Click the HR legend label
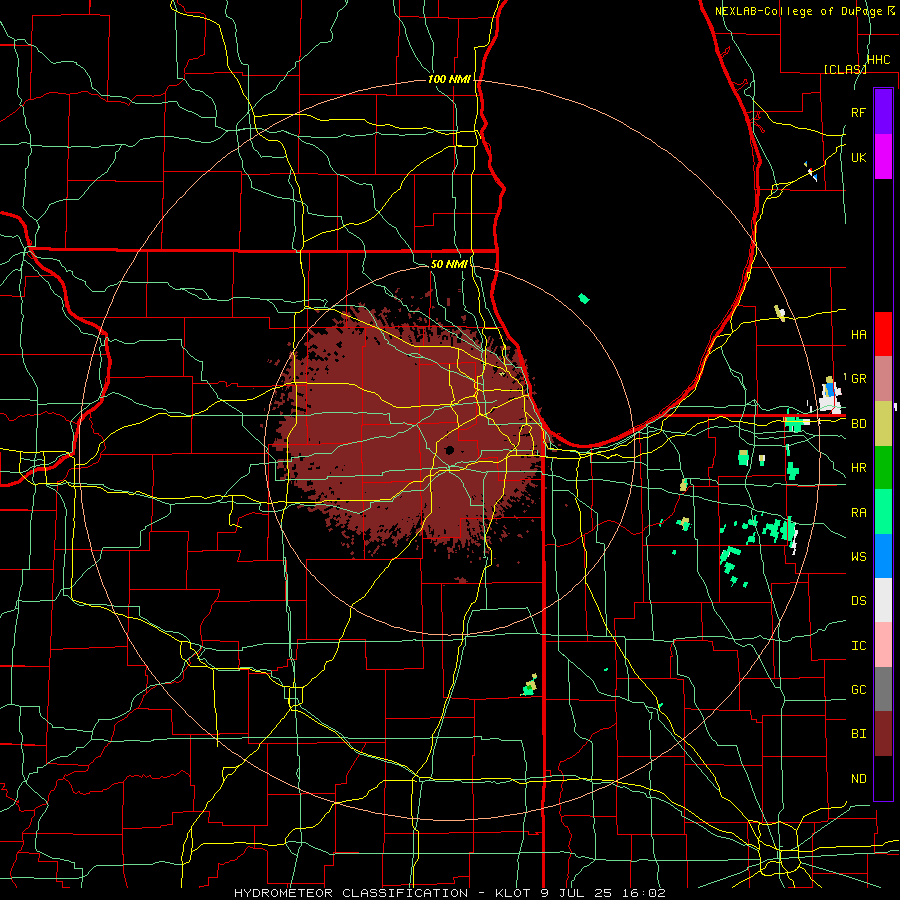Image resolution: width=900 pixels, height=900 pixels. [x=858, y=468]
